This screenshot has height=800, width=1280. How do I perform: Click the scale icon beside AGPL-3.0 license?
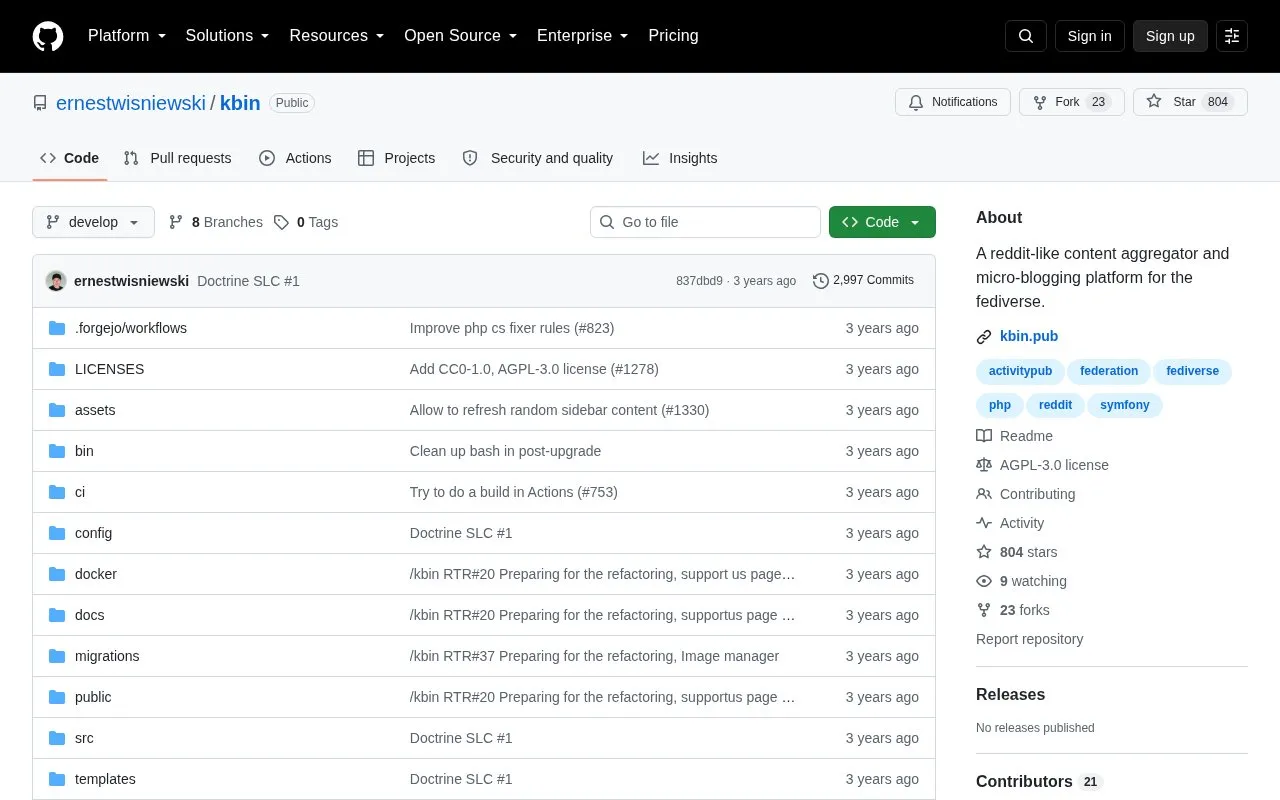coord(984,465)
